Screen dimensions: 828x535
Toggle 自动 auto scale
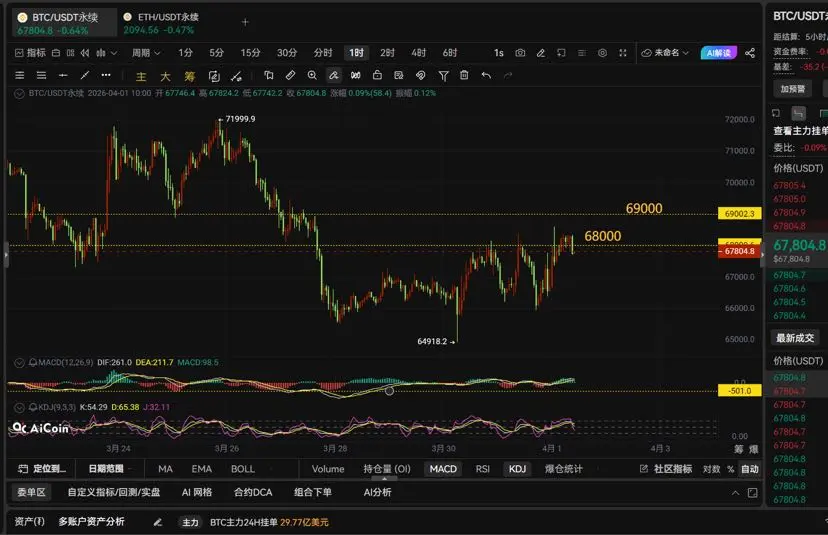750,469
